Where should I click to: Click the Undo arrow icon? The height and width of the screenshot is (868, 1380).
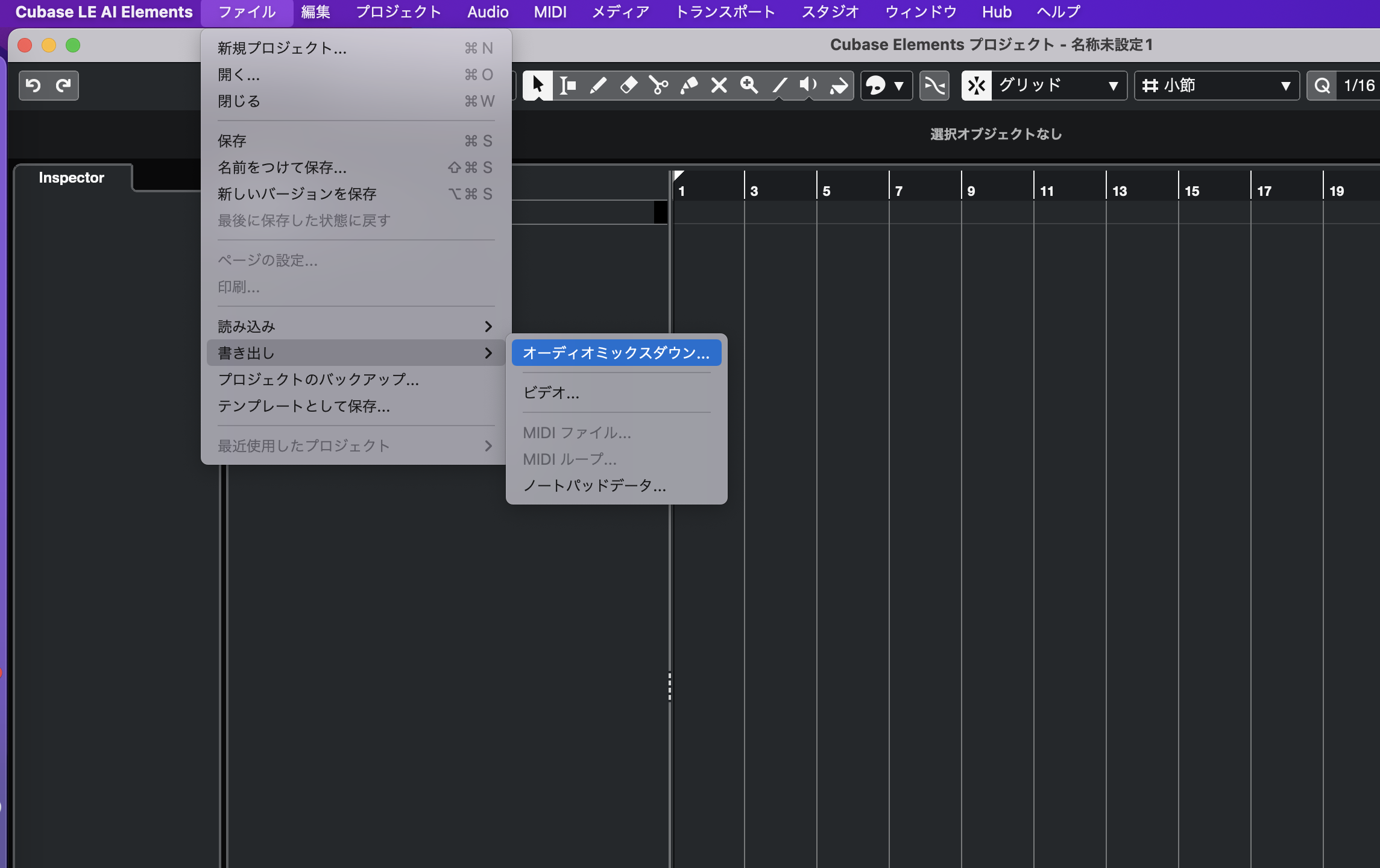34,86
